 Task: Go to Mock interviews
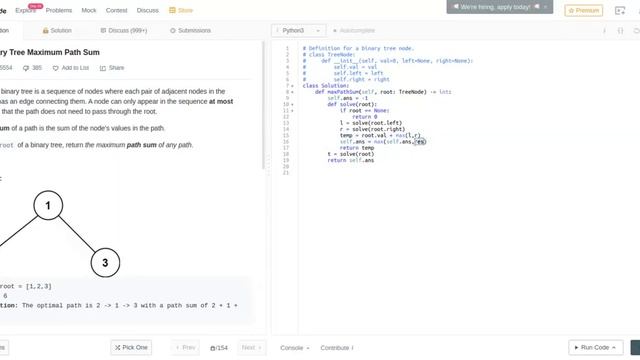89,10
